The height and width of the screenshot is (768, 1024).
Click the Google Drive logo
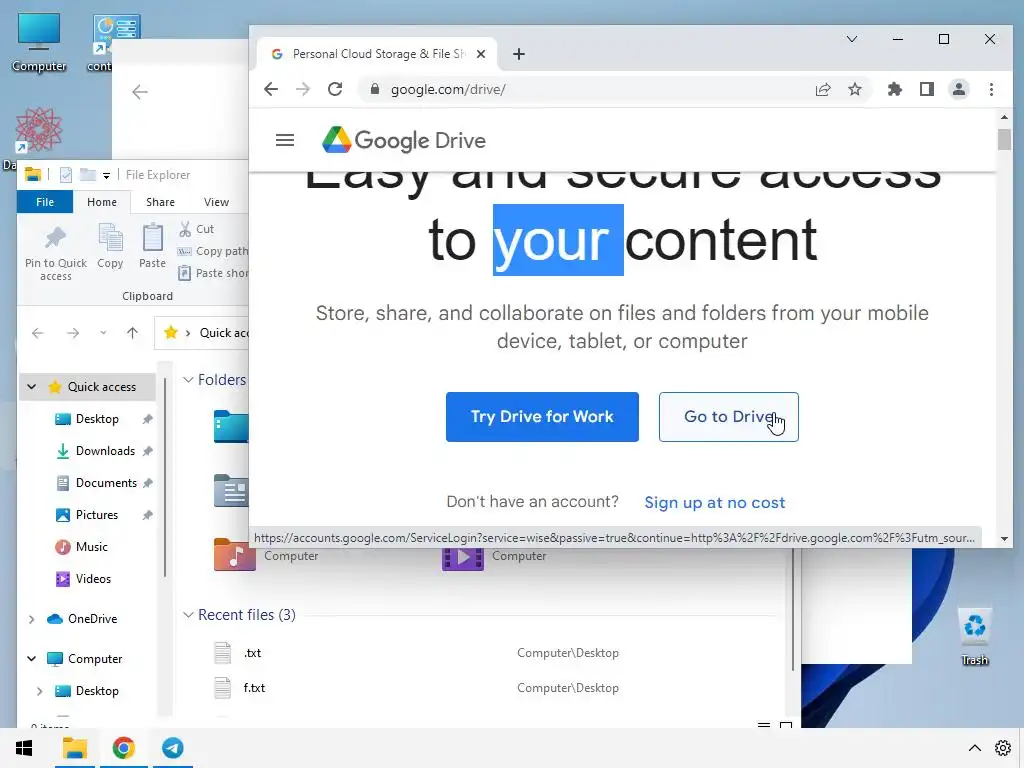tap(404, 140)
